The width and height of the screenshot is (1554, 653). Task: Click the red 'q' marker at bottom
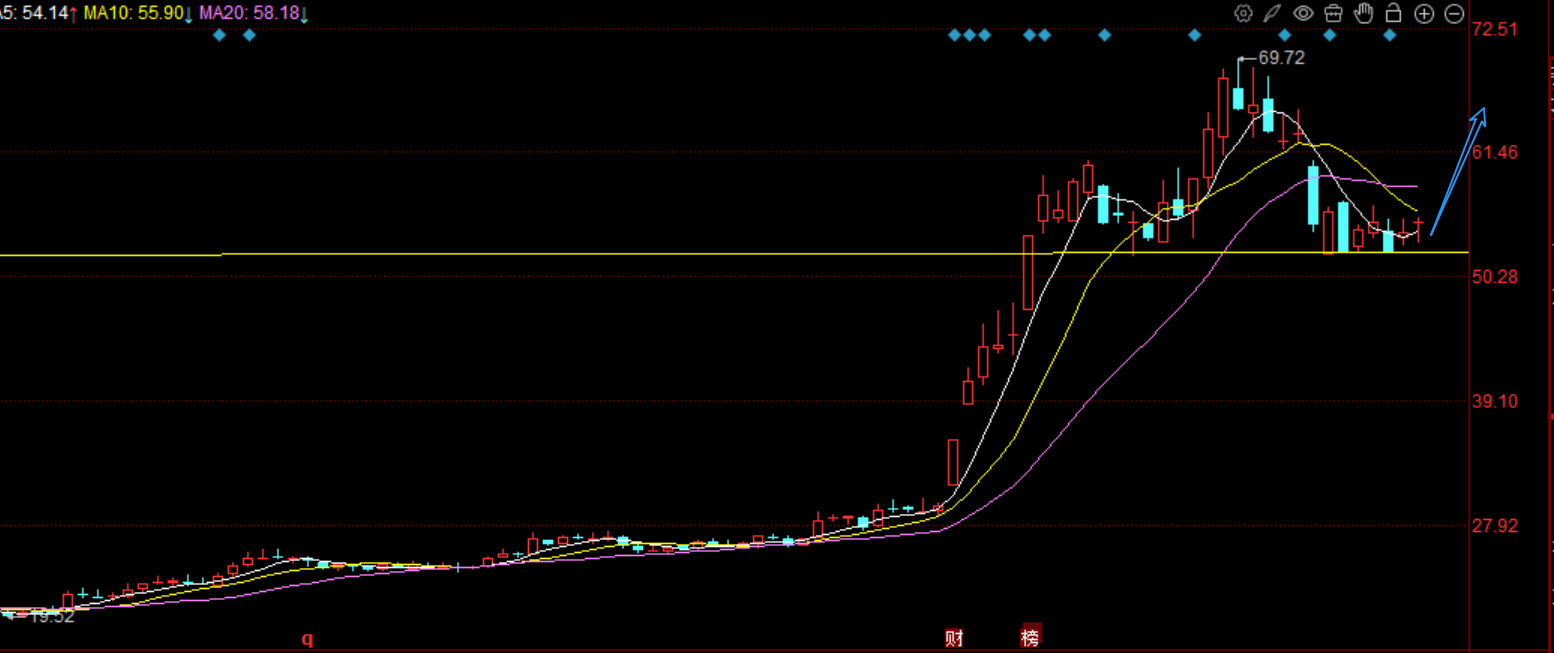(308, 638)
